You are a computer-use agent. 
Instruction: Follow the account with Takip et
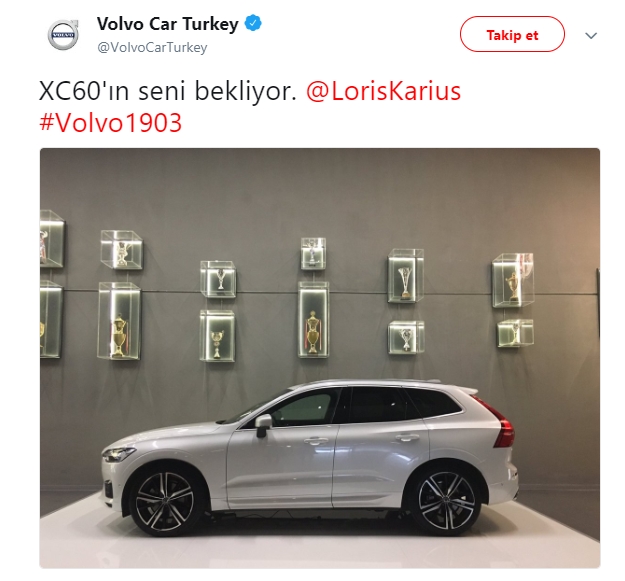(x=512, y=35)
